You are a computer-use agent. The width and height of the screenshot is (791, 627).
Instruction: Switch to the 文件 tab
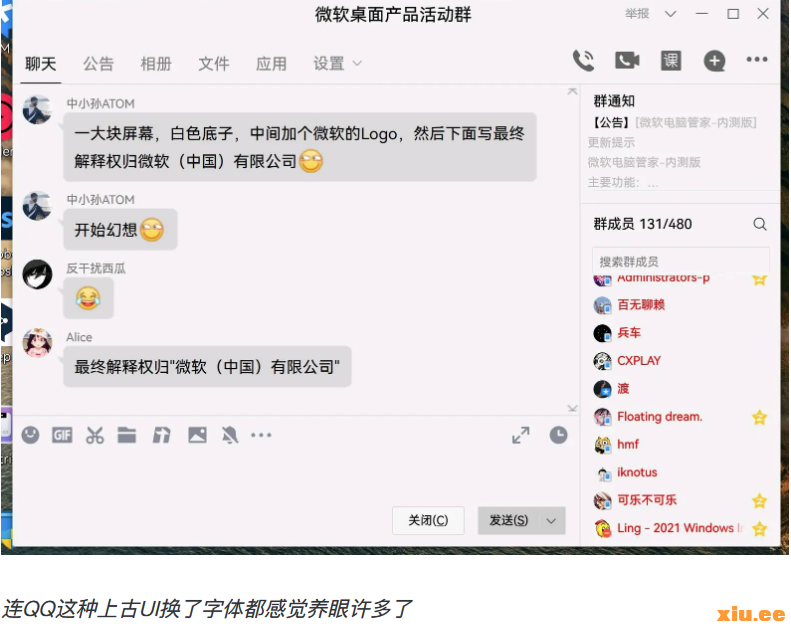[213, 64]
